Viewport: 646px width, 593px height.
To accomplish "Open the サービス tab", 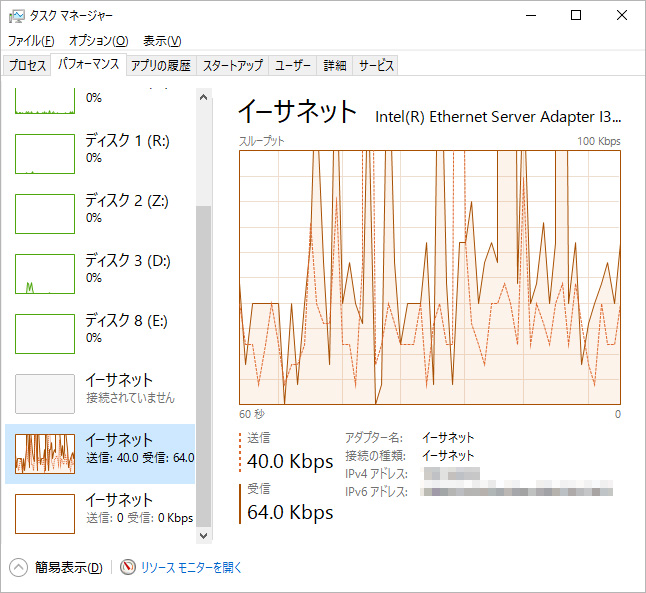I will click(377, 66).
